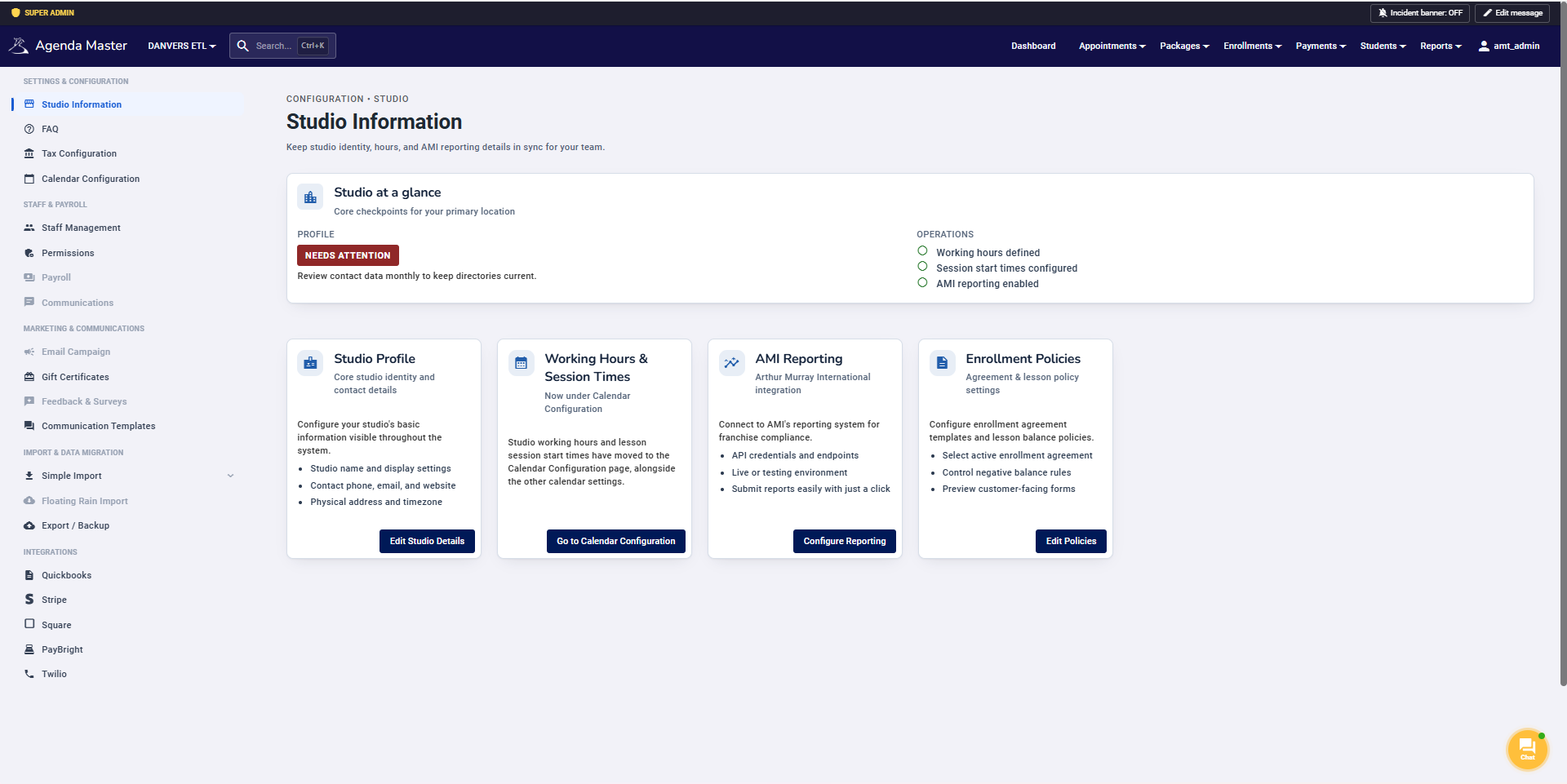Click the Edit Policies button
The height and width of the screenshot is (784, 1567).
click(x=1071, y=541)
